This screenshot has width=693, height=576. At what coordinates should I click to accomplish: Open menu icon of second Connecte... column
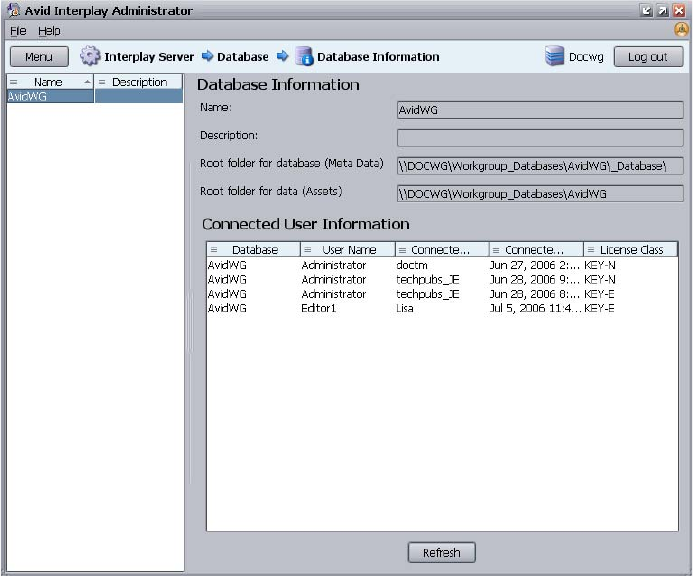pyautogui.click(x=496, y=250)
